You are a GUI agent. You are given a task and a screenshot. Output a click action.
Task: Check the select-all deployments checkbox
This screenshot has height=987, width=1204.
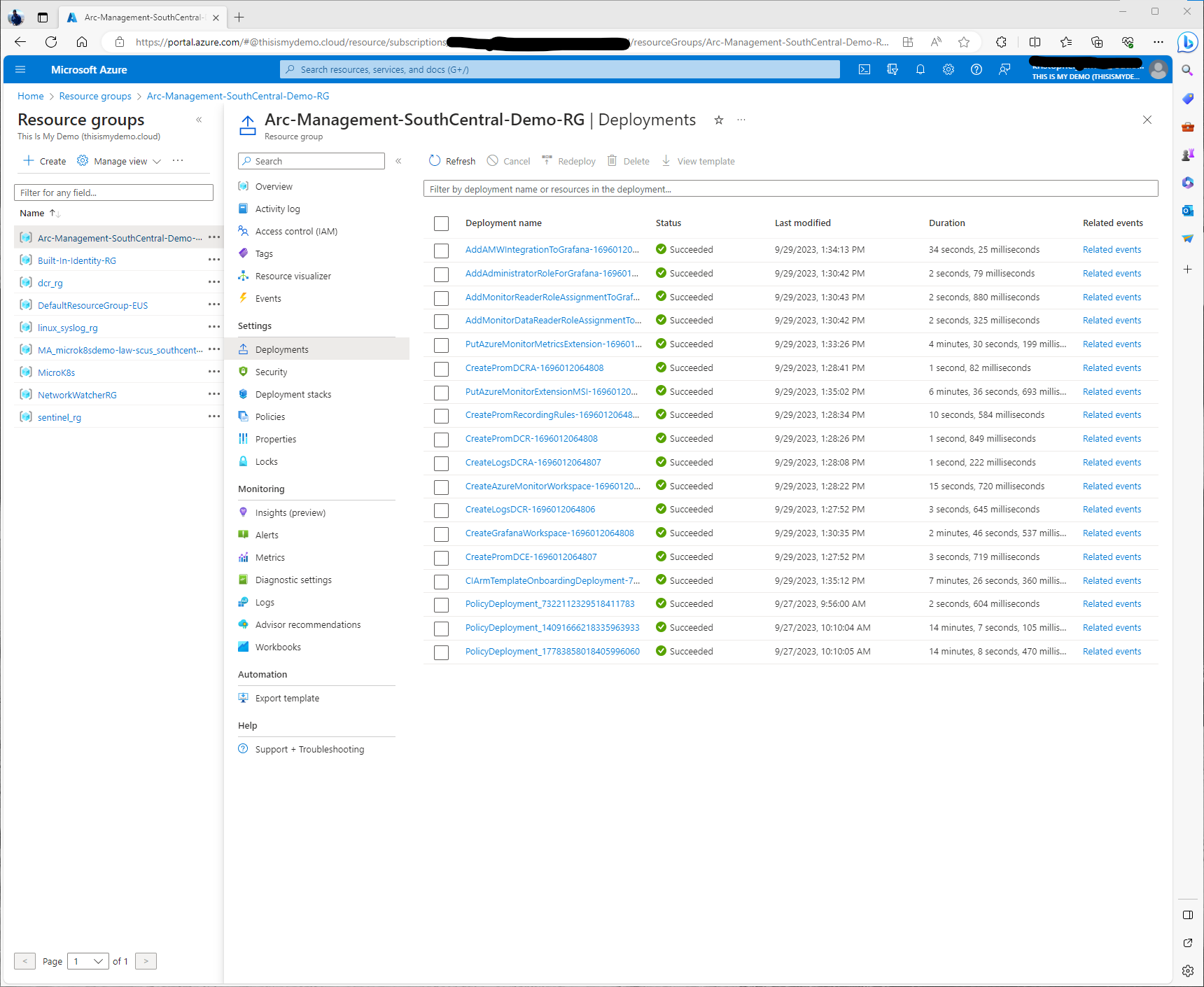coord(441,223)
